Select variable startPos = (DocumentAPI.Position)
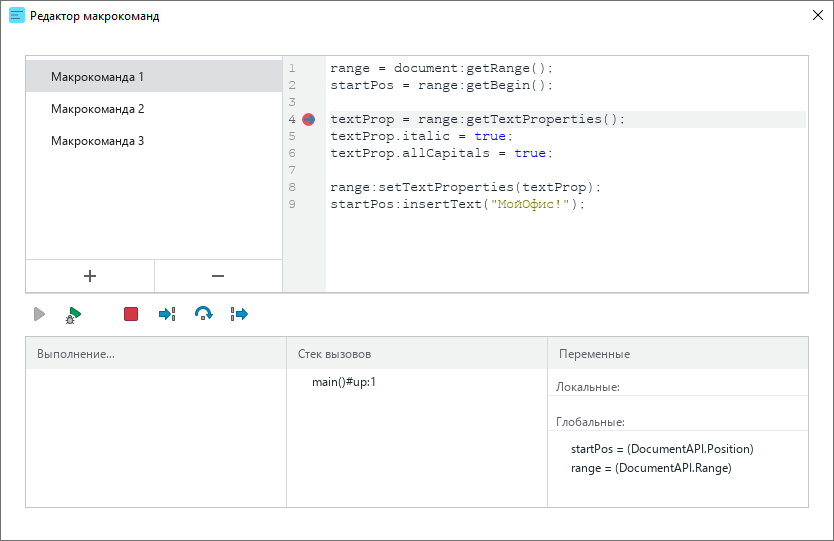The height and width of the screenshot is (541, 834). (662, 448)
